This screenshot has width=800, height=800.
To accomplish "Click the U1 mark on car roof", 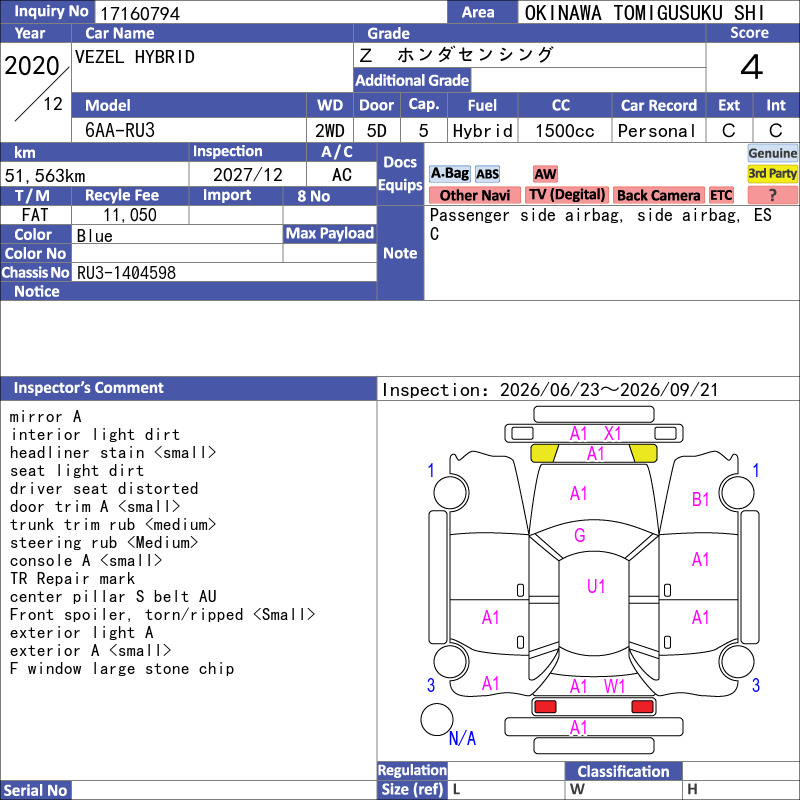I will pos(596,586).
